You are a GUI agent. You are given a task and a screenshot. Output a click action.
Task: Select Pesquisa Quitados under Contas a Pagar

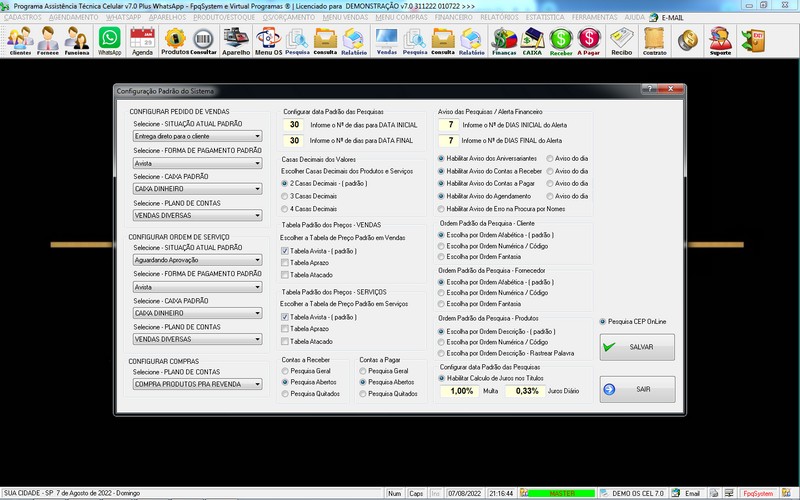pyautogui.click(x=363, y=394)
